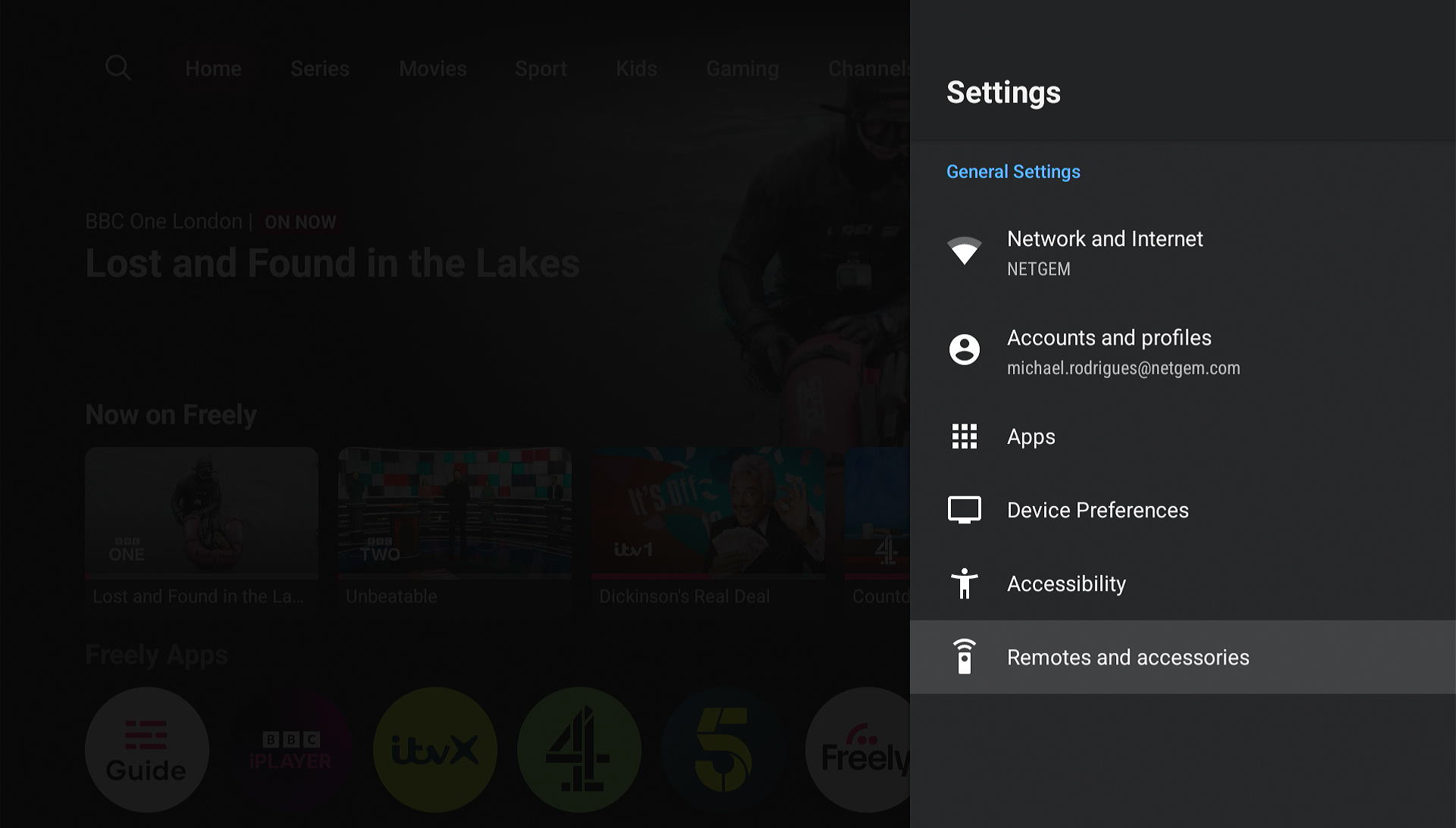Open the Freely app circle
This screenshot has height=828, width=1456.
point(858,750)
